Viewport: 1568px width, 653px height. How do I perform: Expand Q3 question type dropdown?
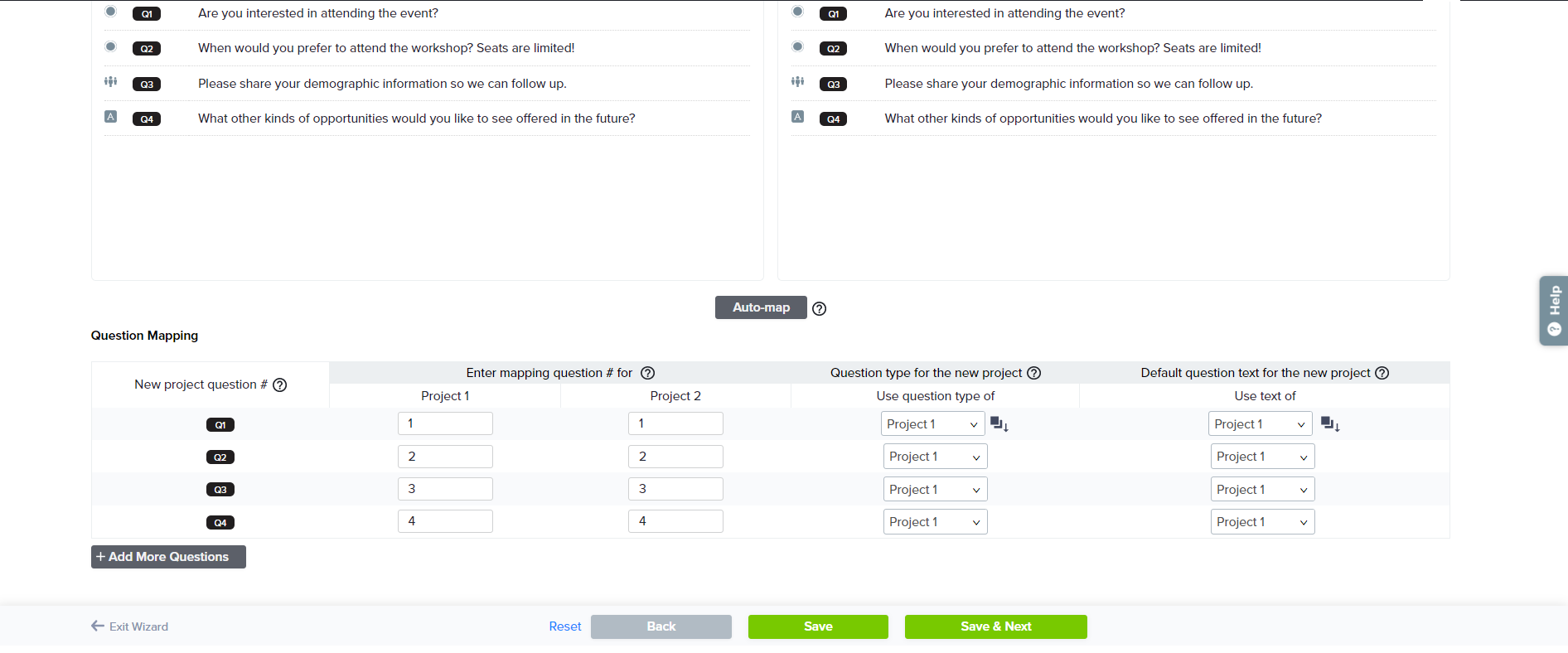935,490
